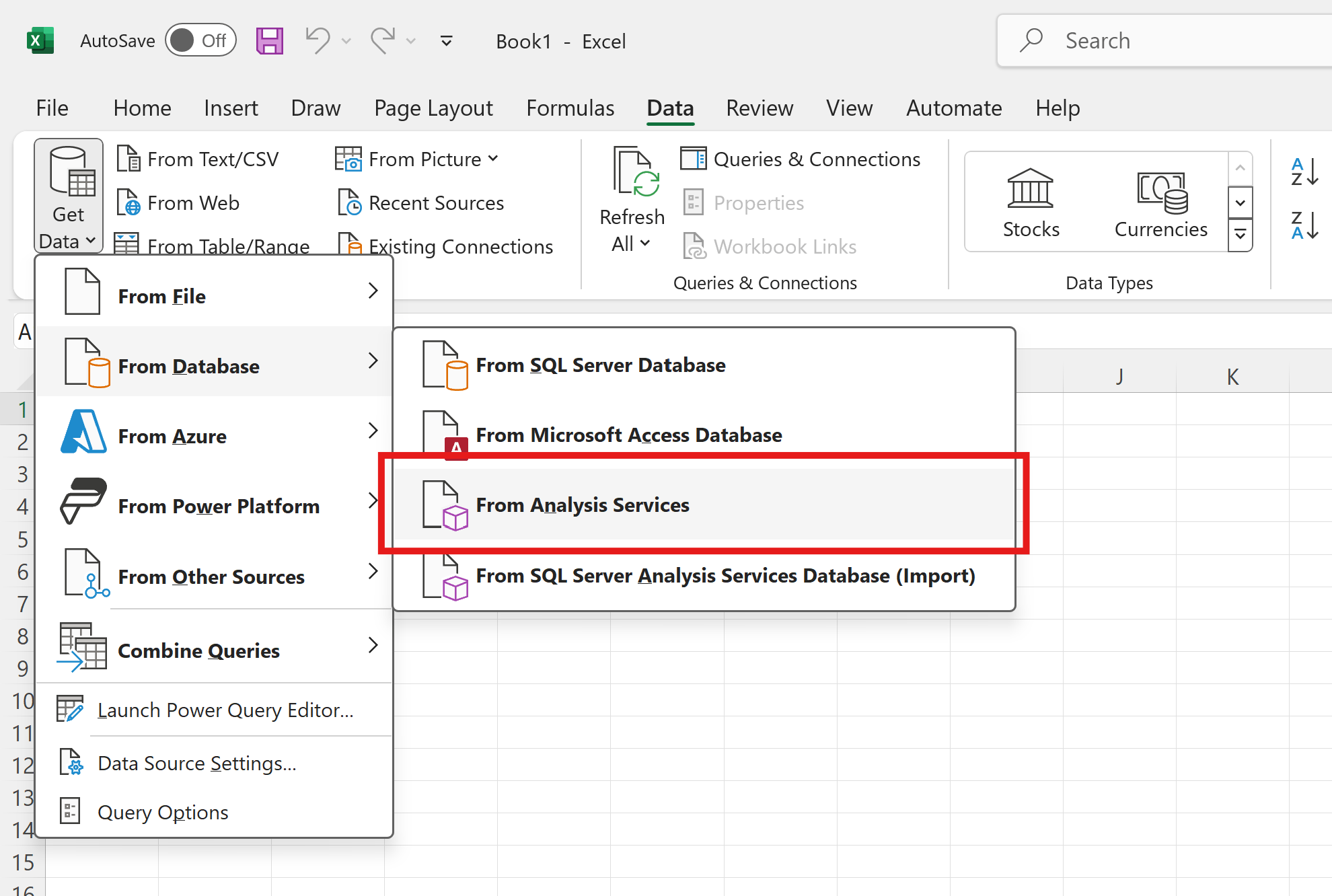Click From Text/CSV in ribbon
Image resolution: width=1332 pixels, height=896 pixels.
coord(198,159)
